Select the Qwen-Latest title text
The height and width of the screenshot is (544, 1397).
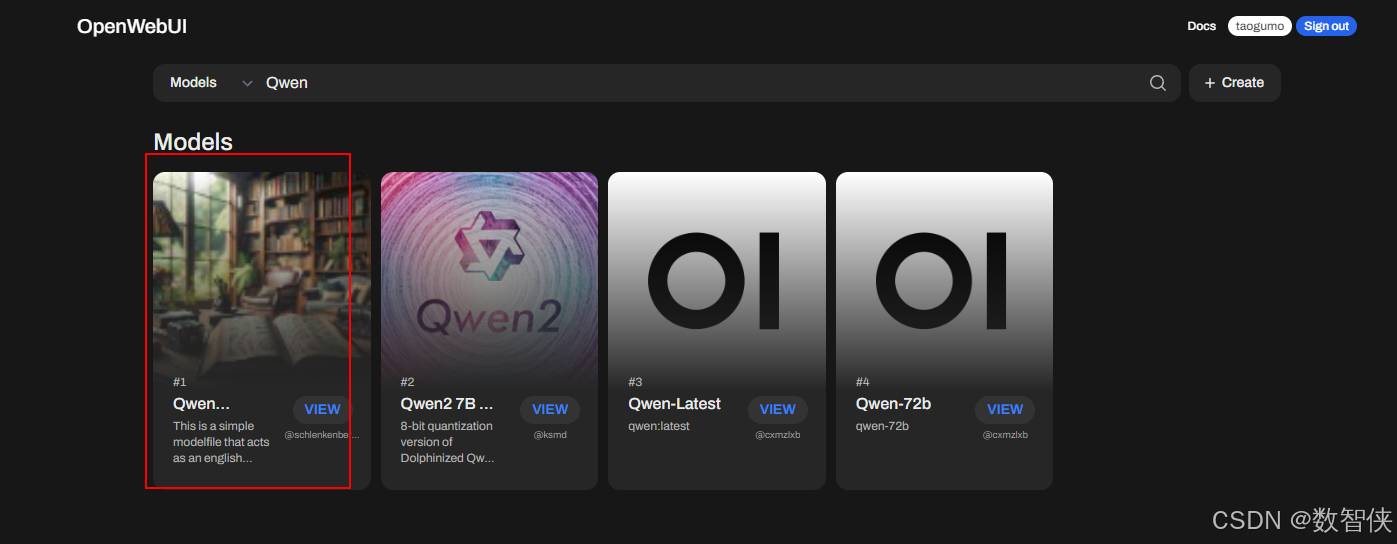(674, 404)
